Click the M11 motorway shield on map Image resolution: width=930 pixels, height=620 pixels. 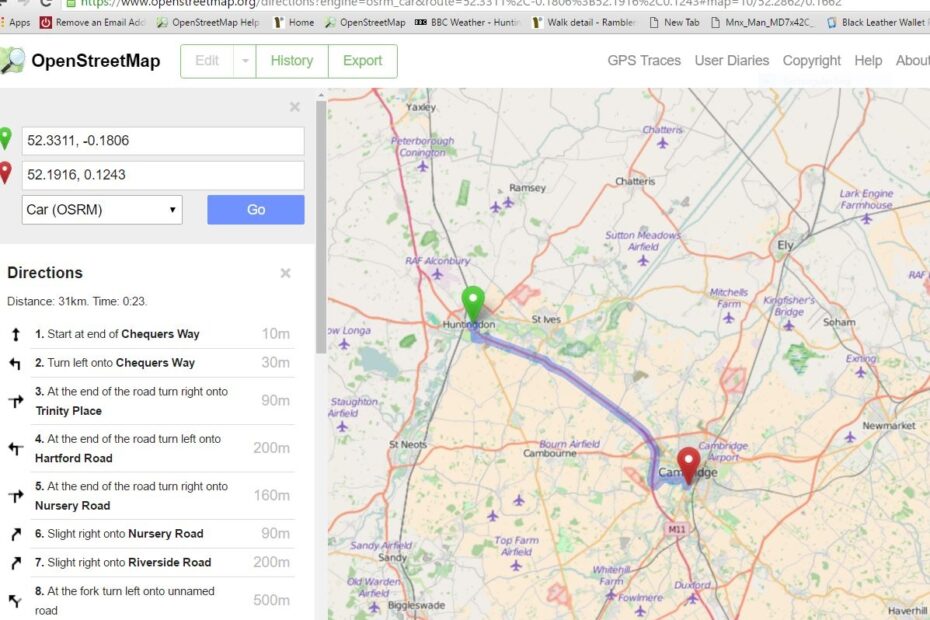click(x=677, y=529)
